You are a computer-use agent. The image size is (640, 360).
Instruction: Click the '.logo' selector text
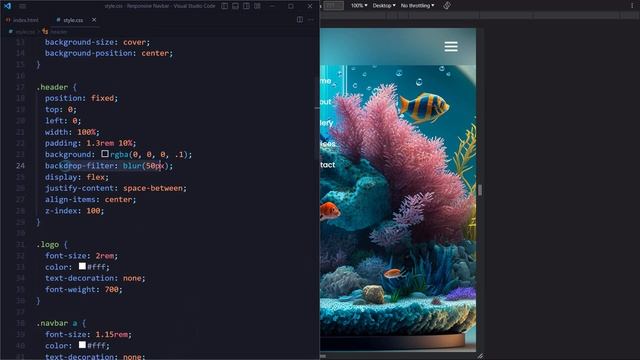click(48, 244)
